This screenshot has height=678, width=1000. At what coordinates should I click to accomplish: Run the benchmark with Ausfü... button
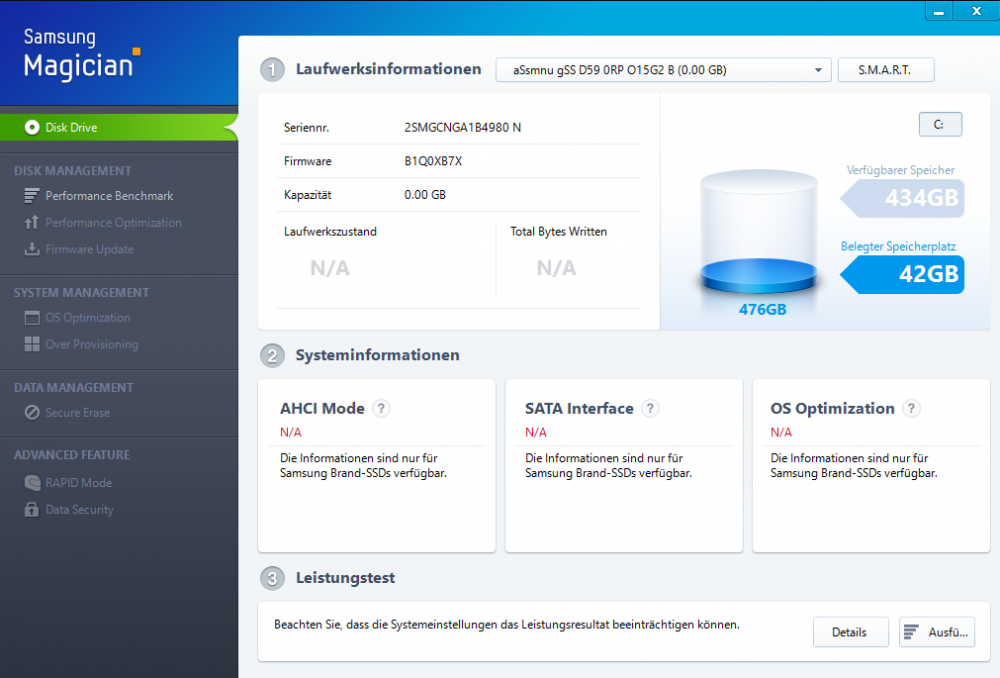coord(937,632)
